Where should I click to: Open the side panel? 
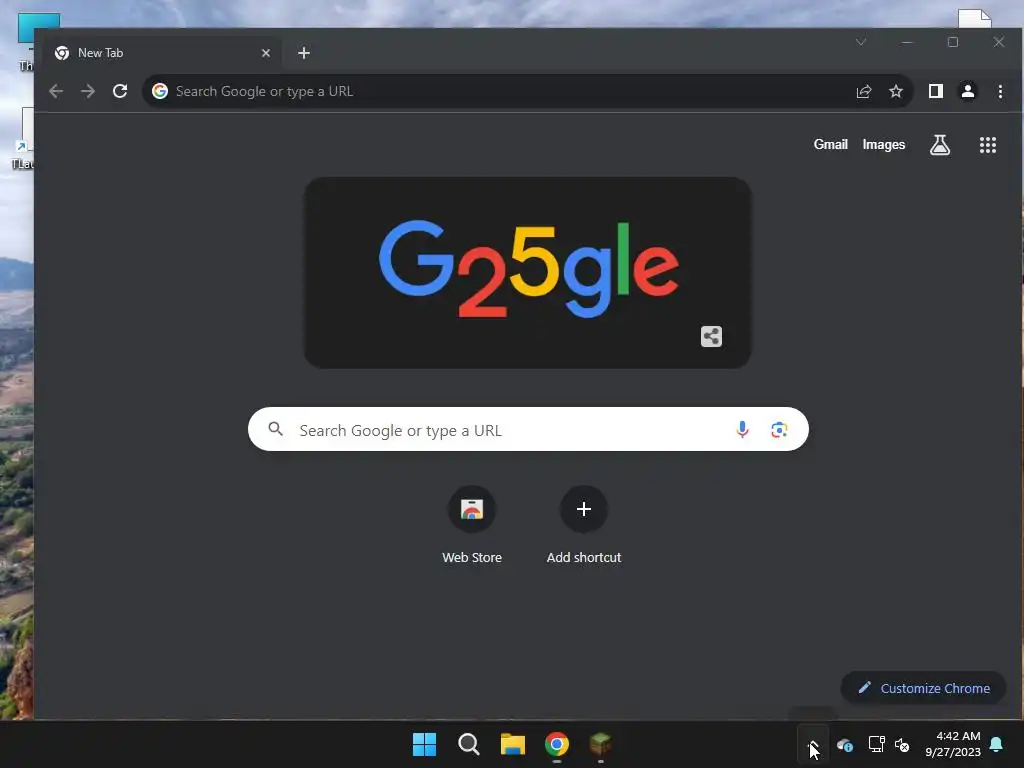click(x=936, y=91)
